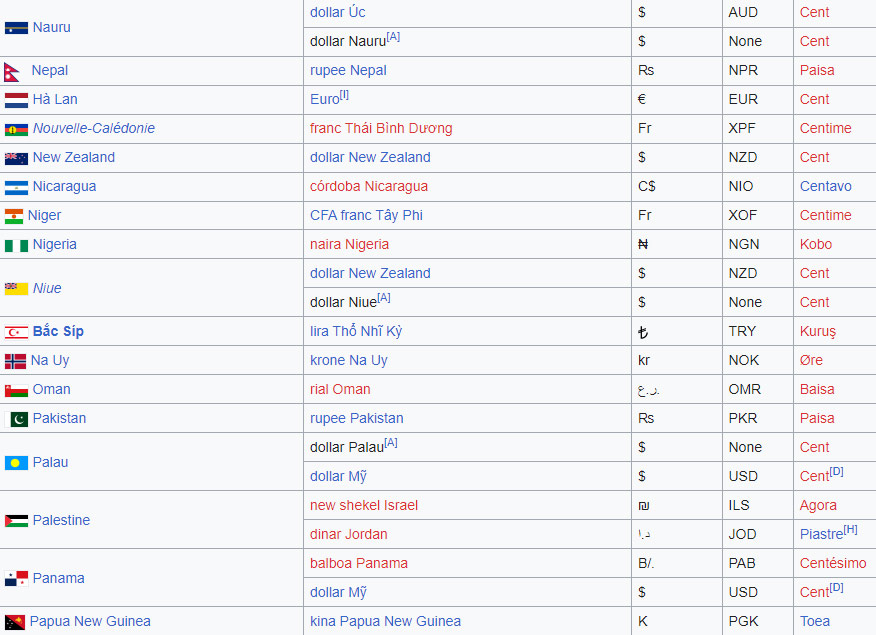The image size is (876, 635).
Task: Click the Nigeria flag icon
Action: click(16, 245)
